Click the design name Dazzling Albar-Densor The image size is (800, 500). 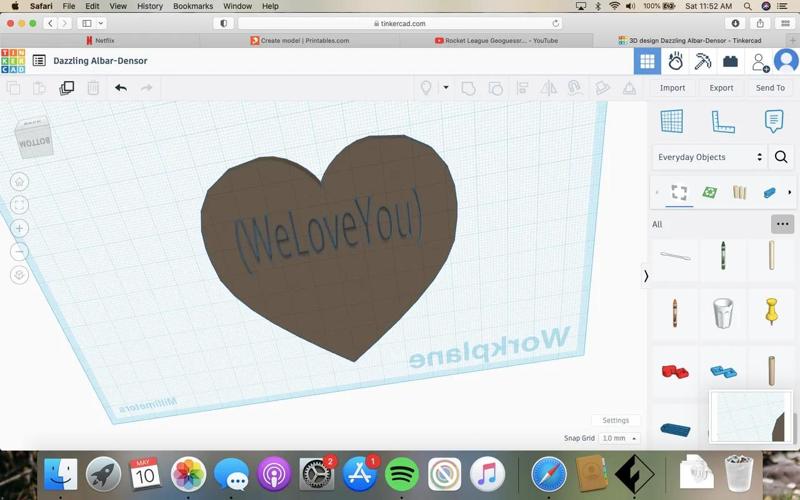pos(101,61)
